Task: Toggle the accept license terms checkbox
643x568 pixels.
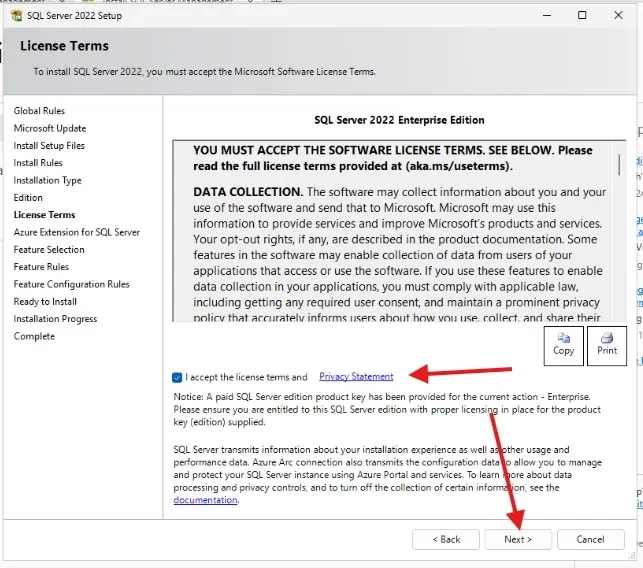Action: click(x=177, y=377)
